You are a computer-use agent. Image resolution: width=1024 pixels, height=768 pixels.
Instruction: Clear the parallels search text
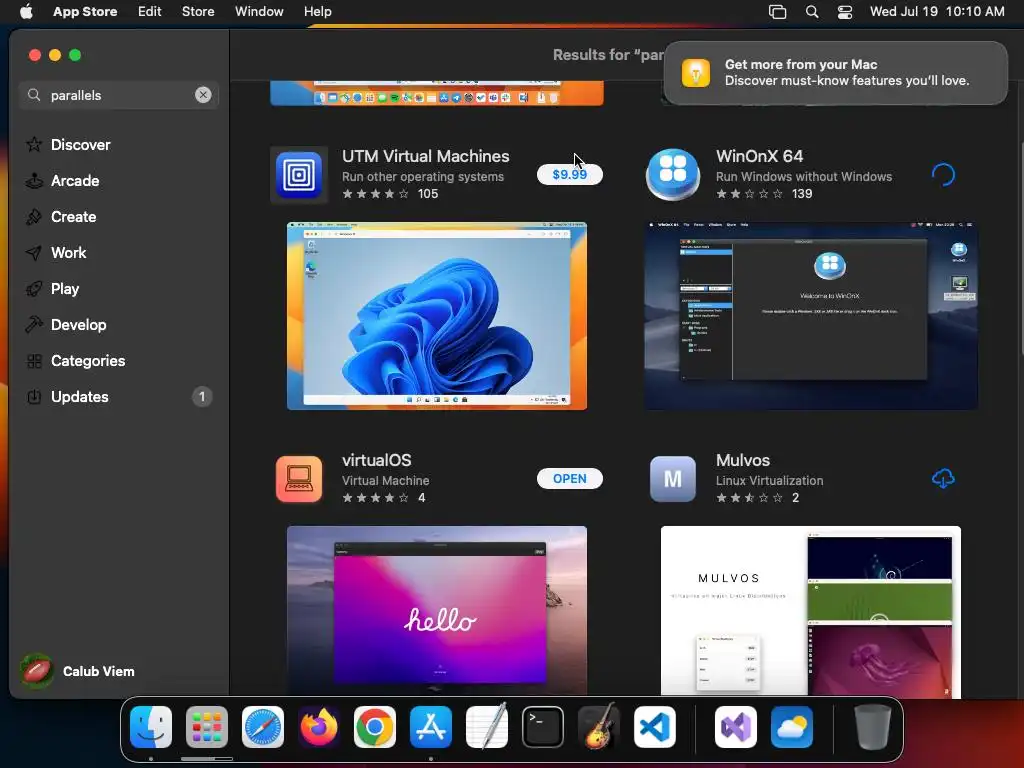coord(203,95)
